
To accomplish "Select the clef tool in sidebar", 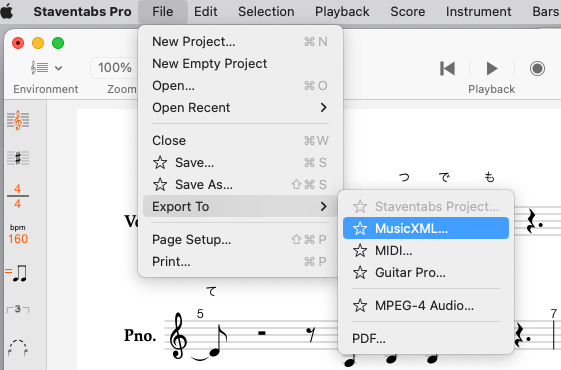I will tap(18, 120).
